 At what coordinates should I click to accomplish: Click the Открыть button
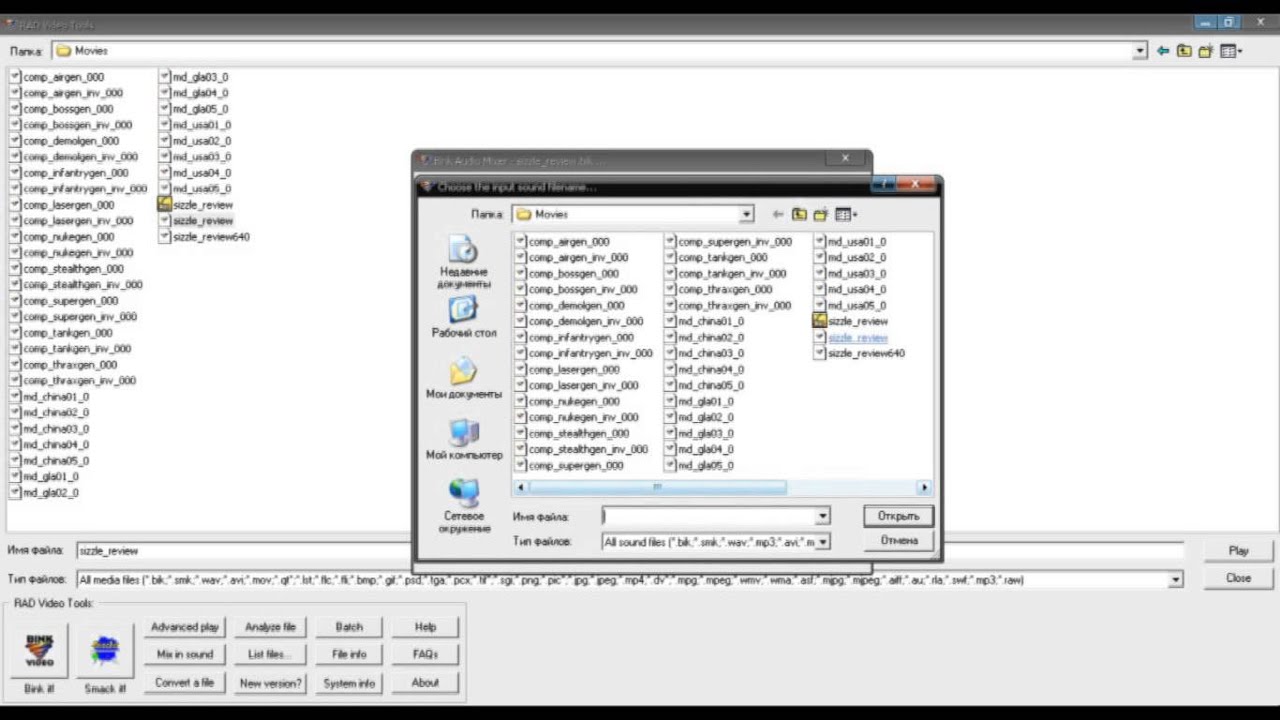tap(898, 516)
